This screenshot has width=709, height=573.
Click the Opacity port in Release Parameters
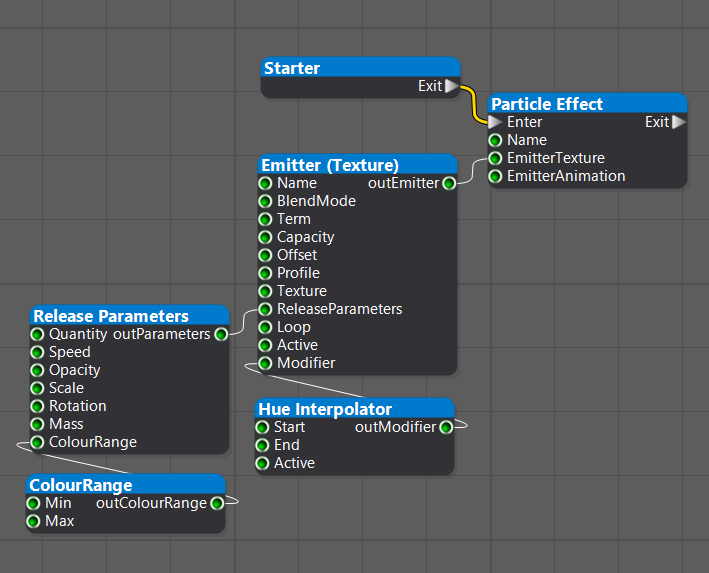click(x=37, y=370)
